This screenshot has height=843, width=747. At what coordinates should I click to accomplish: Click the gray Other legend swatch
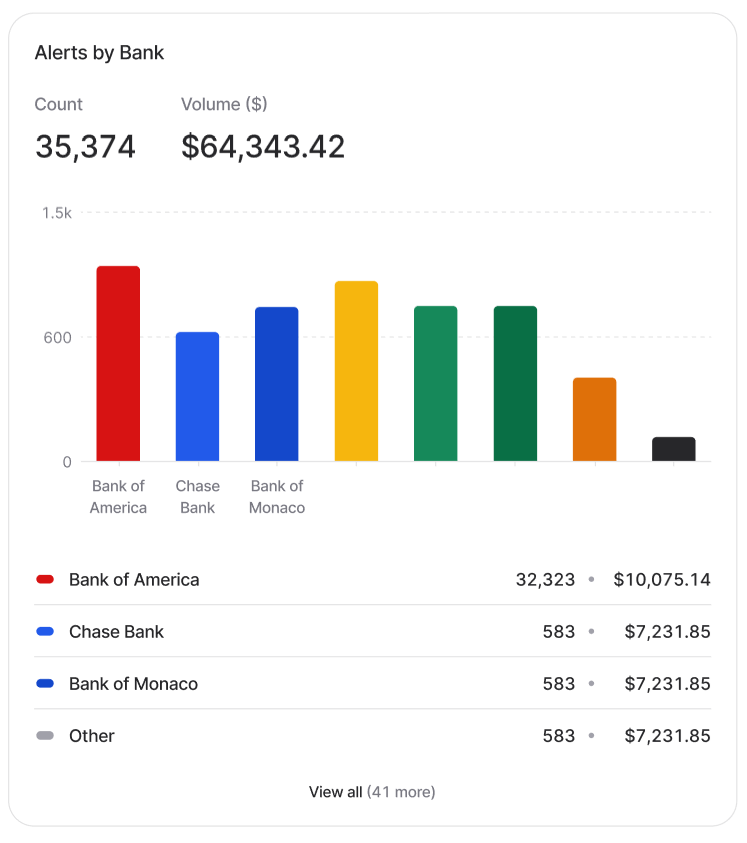pyautogui.click(x=45, y=736)
